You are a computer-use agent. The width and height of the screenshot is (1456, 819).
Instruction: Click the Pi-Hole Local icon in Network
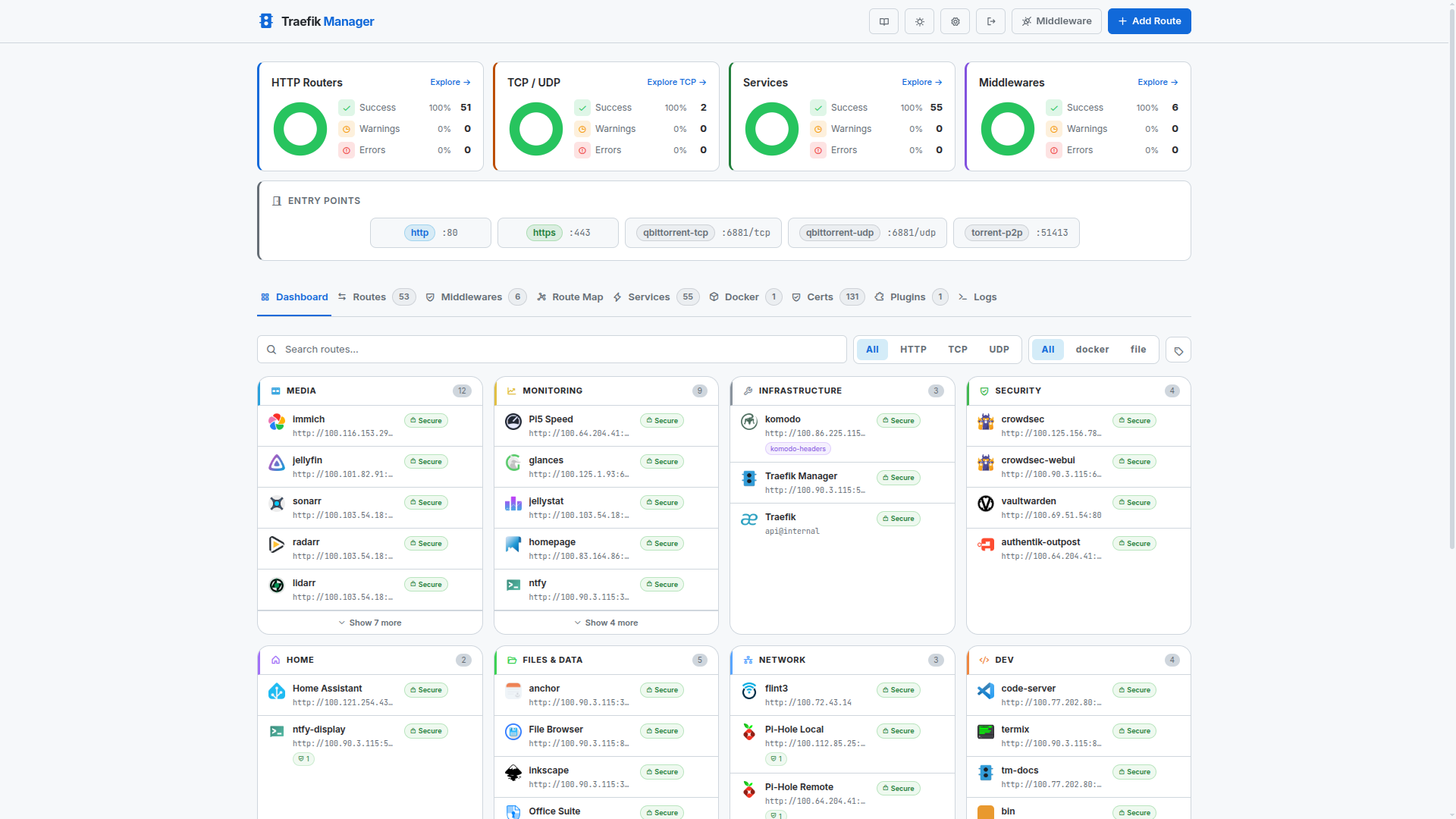point(748,733)
